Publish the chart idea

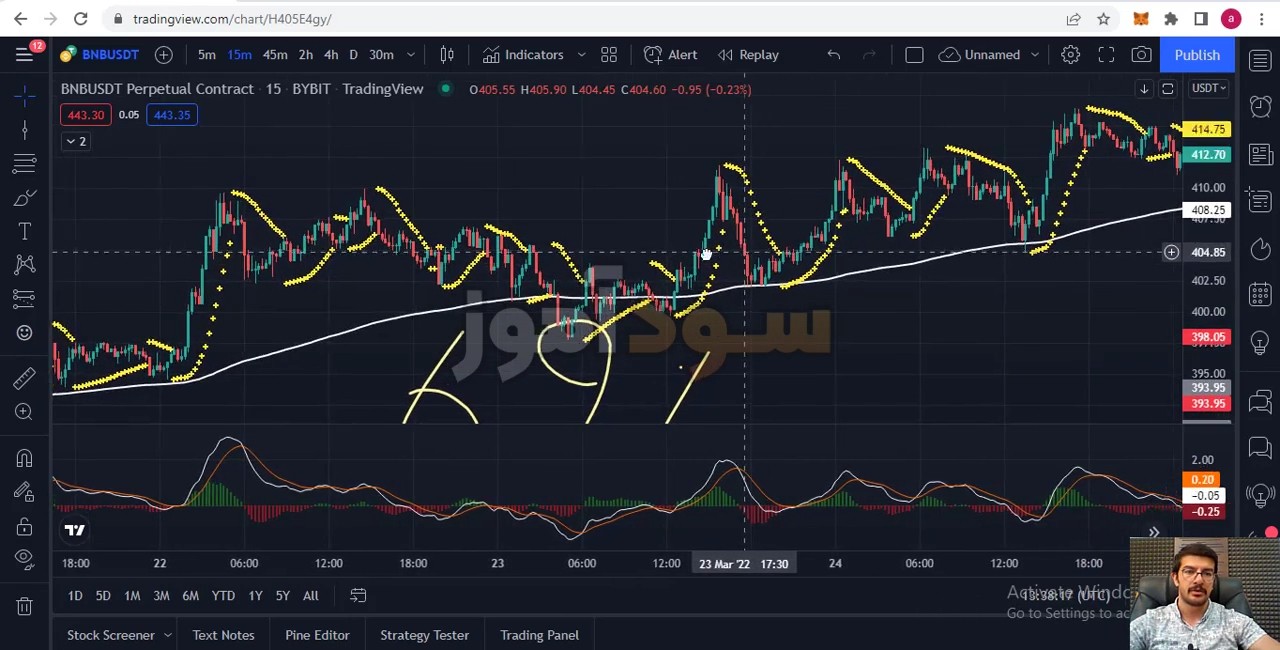coord(1197,55)
